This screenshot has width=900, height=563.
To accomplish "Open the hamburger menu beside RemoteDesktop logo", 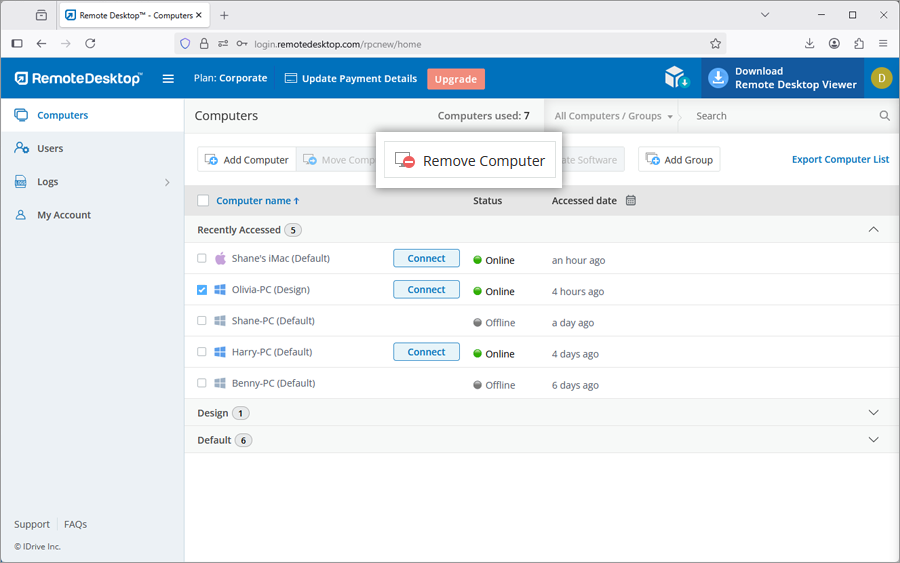I will pyautogui.click(x=168, y=79).
